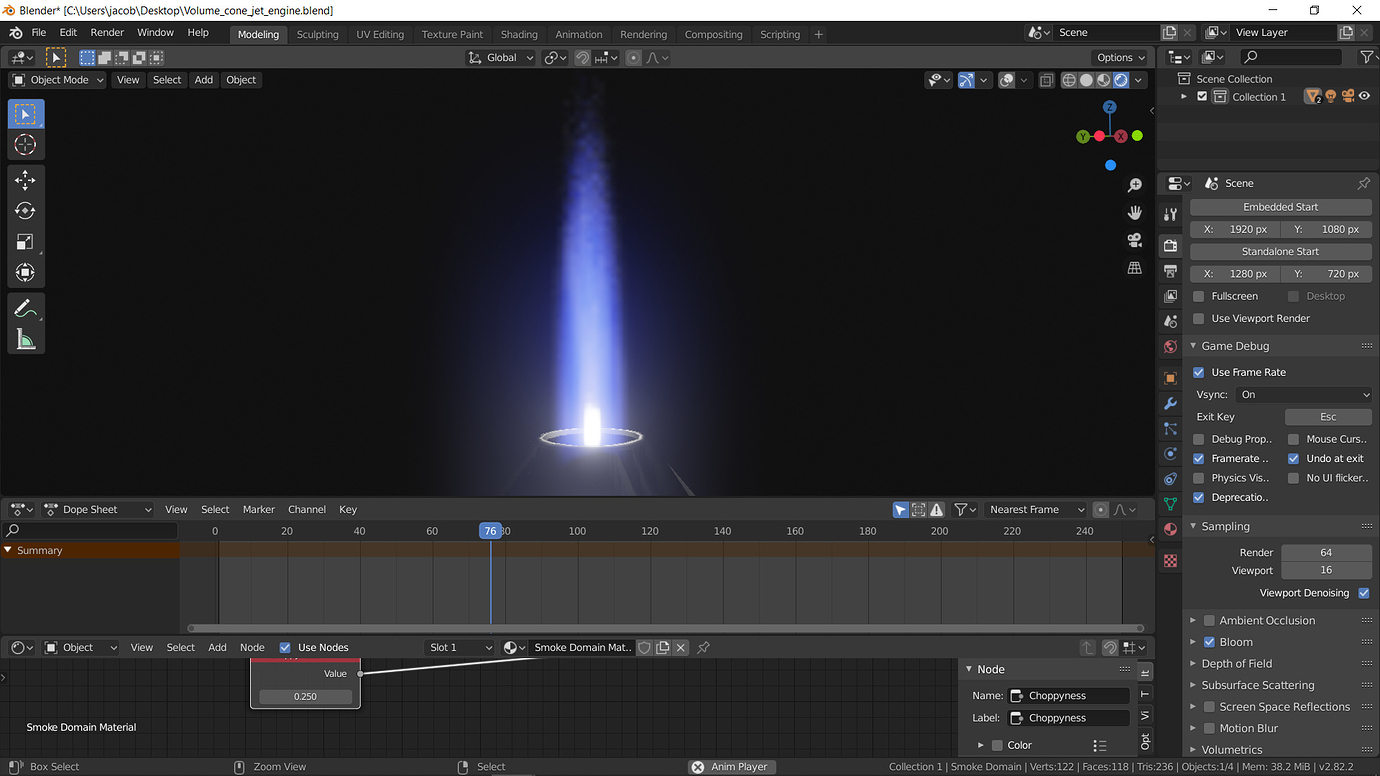
Task: Click the Esc Exit Key button
Action: (x=1328, y=416)
